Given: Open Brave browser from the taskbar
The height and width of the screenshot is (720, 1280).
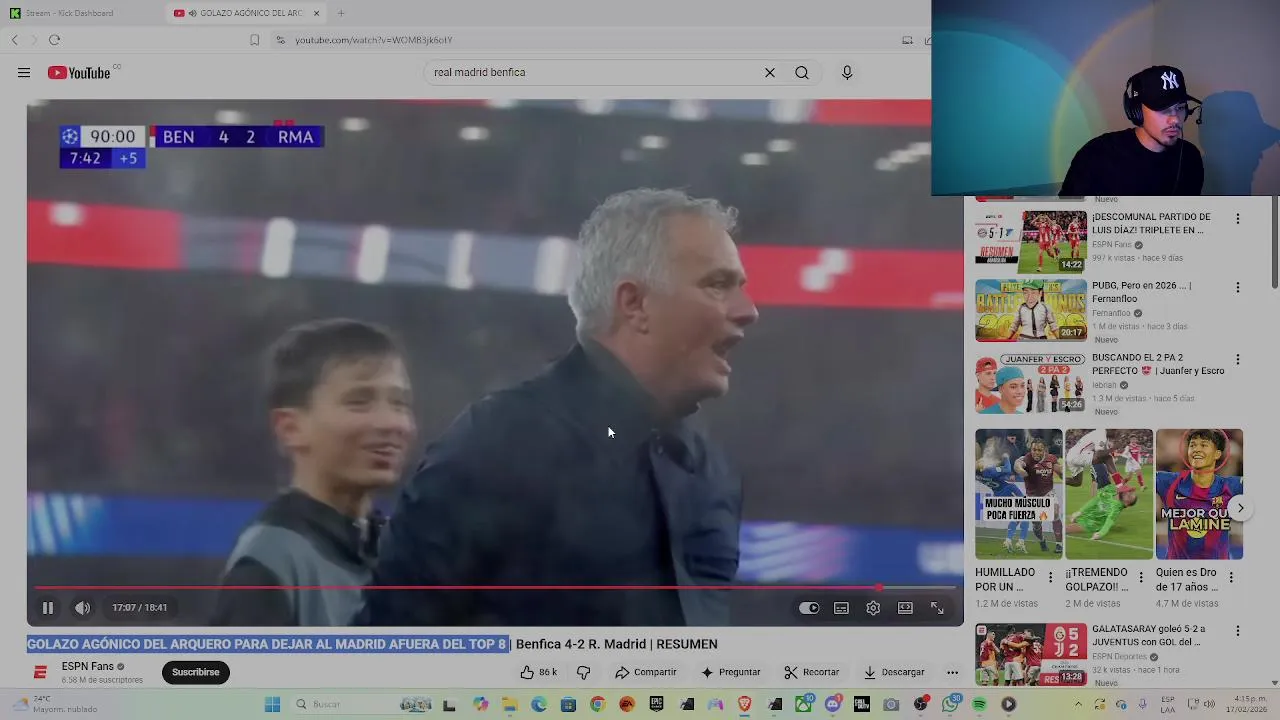Looking at the screenshot, I should (x=745, y=704).
